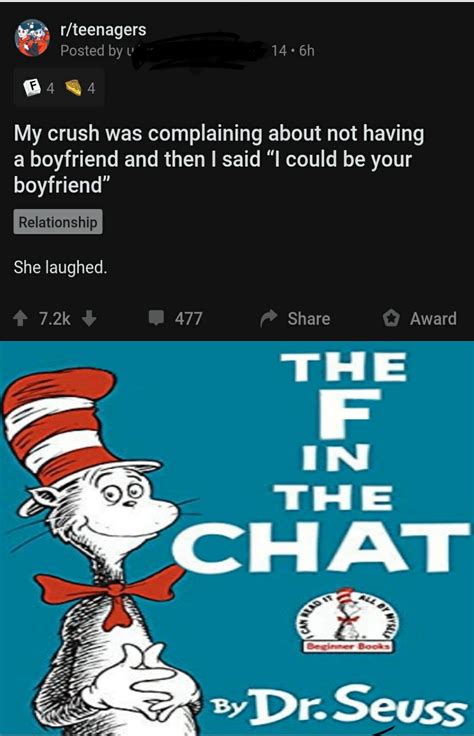Open the post title about my crush
This screenshot has height=736, width=474.
point(219,159)
